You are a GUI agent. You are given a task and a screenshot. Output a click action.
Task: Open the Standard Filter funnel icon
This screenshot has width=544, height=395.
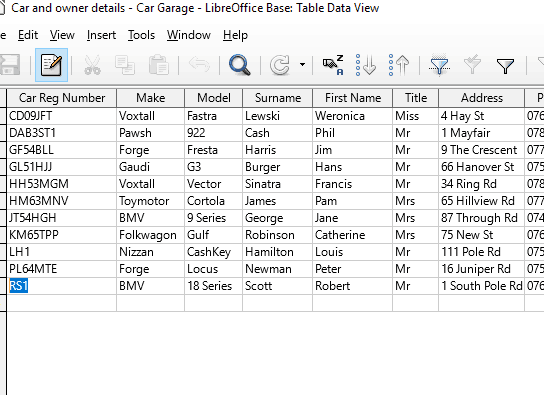click(x=505, y=66)
